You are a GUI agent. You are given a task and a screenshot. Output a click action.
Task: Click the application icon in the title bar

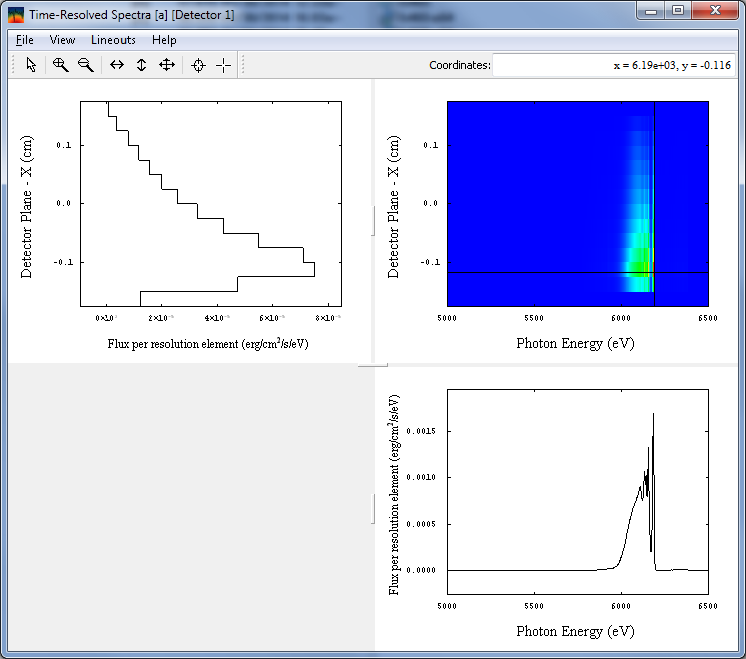click(x=16, y=14)
